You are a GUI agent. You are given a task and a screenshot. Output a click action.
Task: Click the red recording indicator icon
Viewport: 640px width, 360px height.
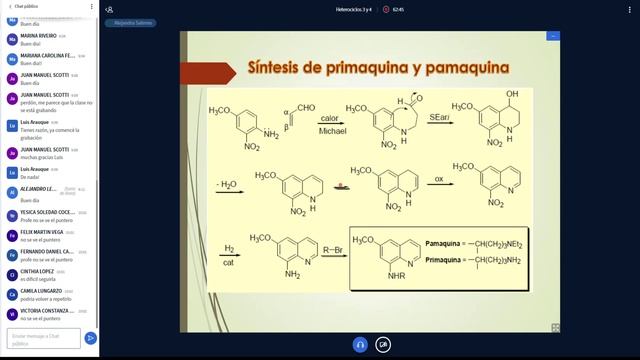pos(386,9)
